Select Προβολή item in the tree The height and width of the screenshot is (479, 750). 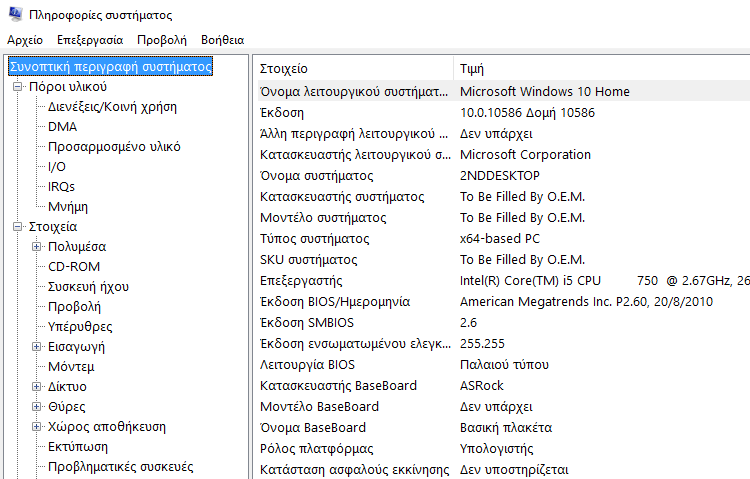coord(74,307)
